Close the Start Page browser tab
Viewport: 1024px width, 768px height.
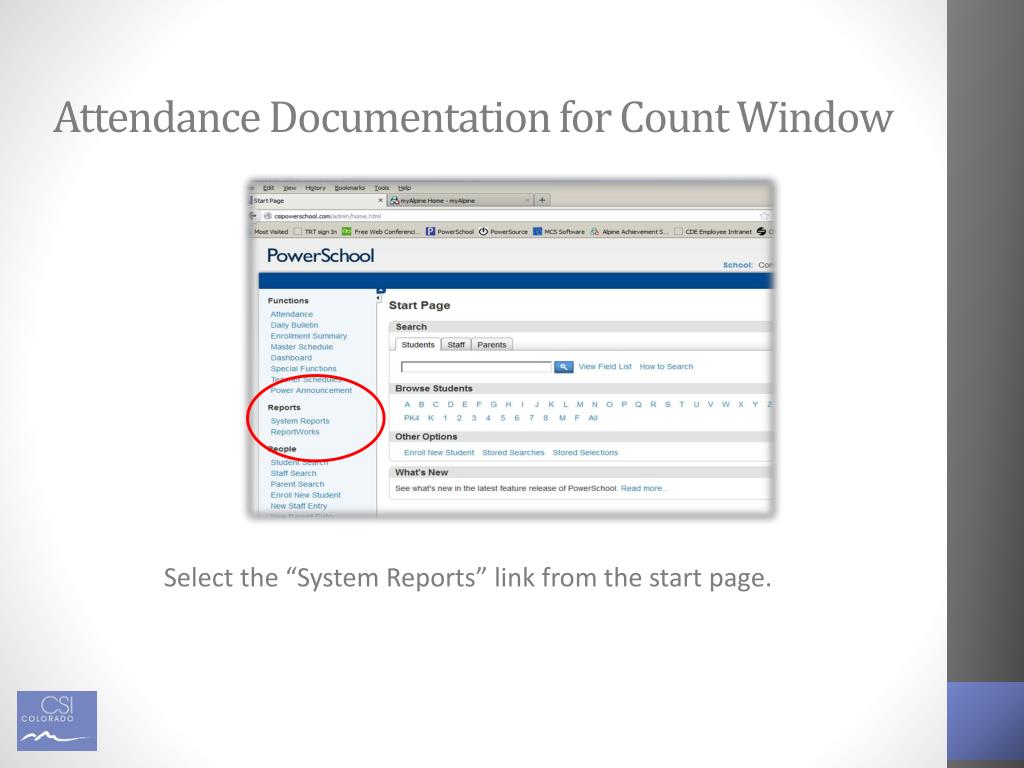(381, 200)
